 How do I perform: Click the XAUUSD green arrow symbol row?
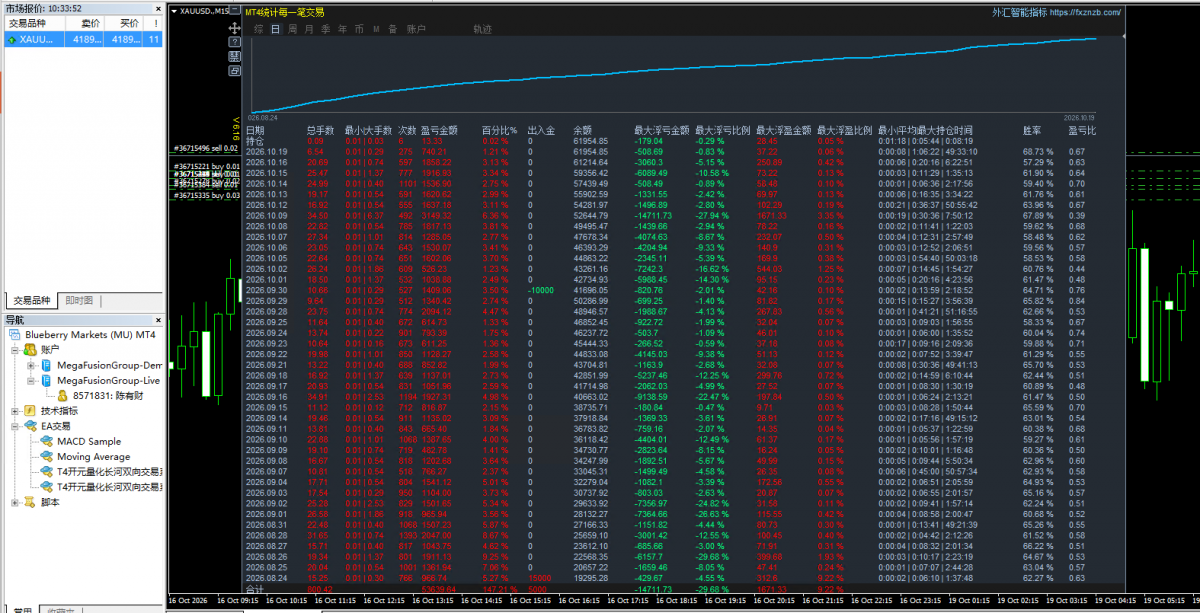[82, 39]
